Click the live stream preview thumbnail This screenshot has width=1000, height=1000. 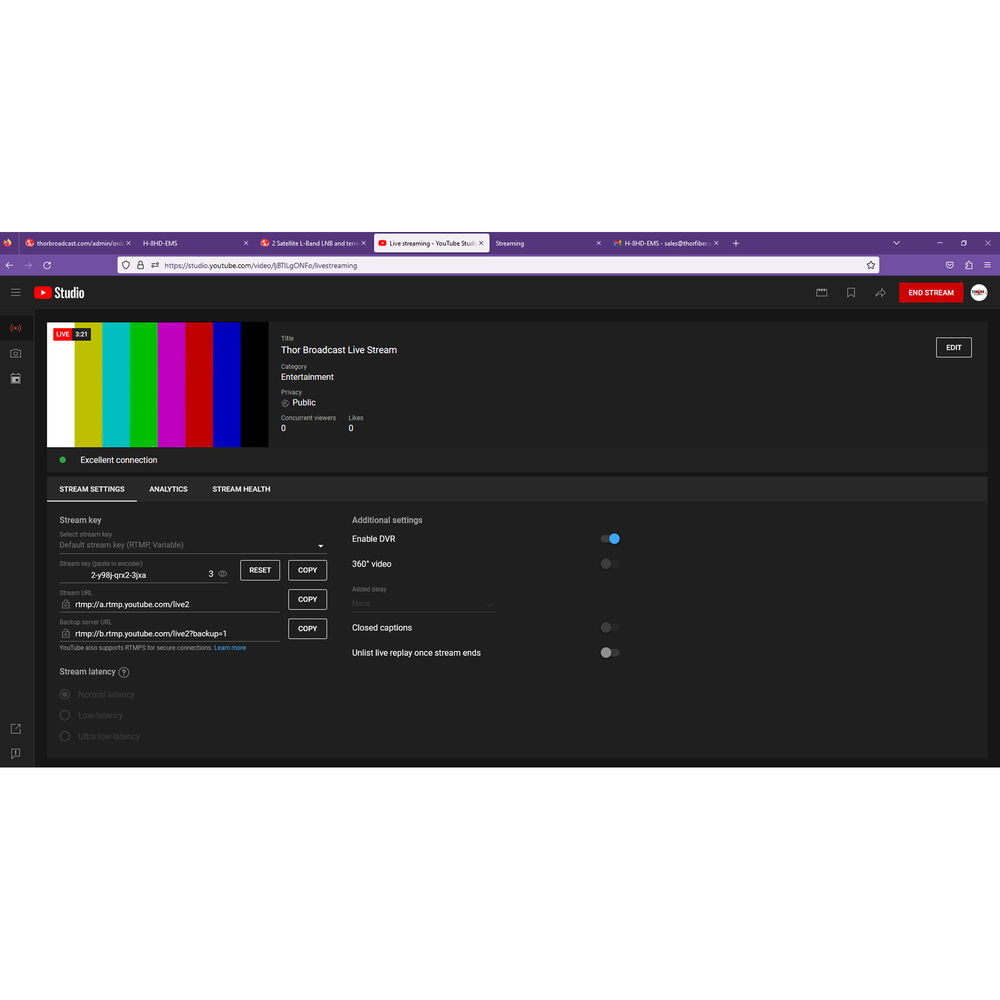coord(157,384)
